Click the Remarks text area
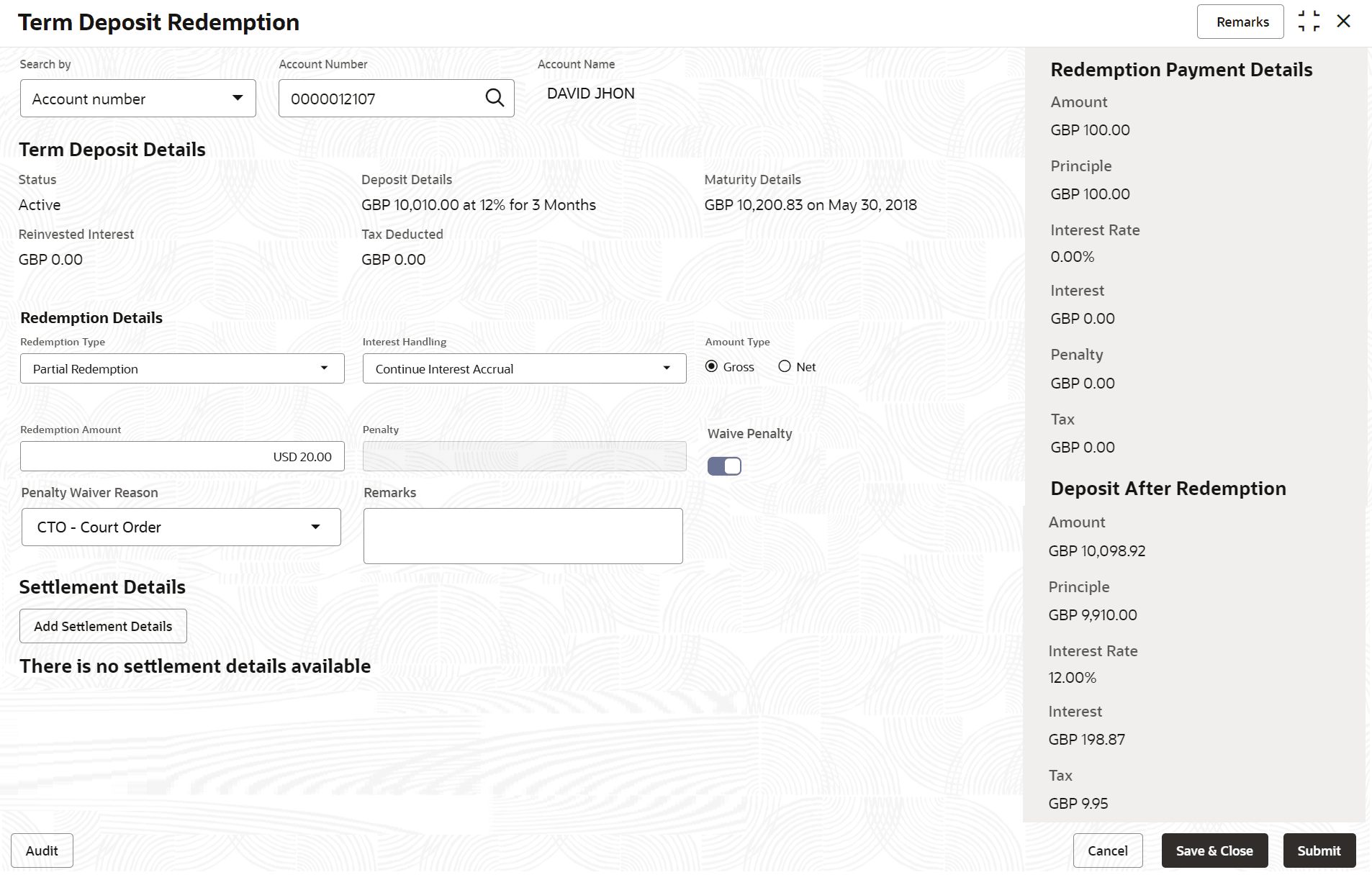1372x880 pixels. (523, 536)
